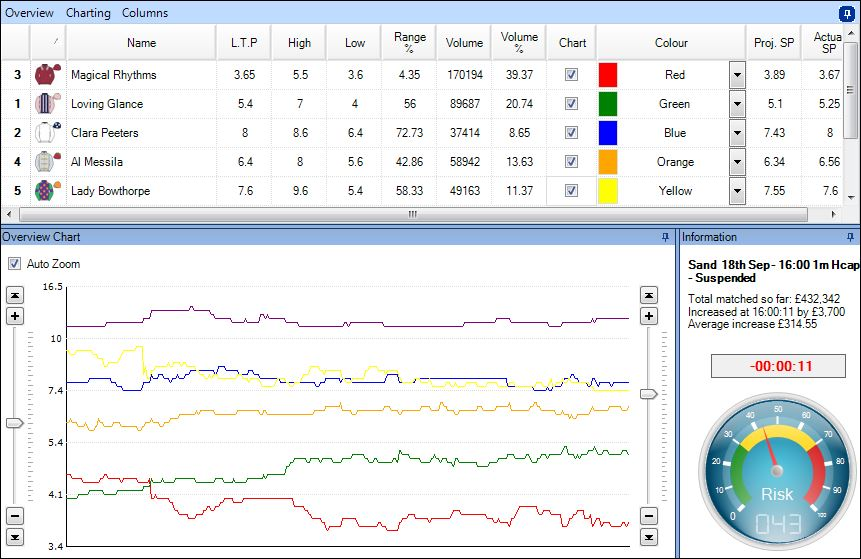861x559 pixels.
Task: Uncheck Chart box for Magical Rhythms
Action: pyautogui.click(x=572, y=75)
